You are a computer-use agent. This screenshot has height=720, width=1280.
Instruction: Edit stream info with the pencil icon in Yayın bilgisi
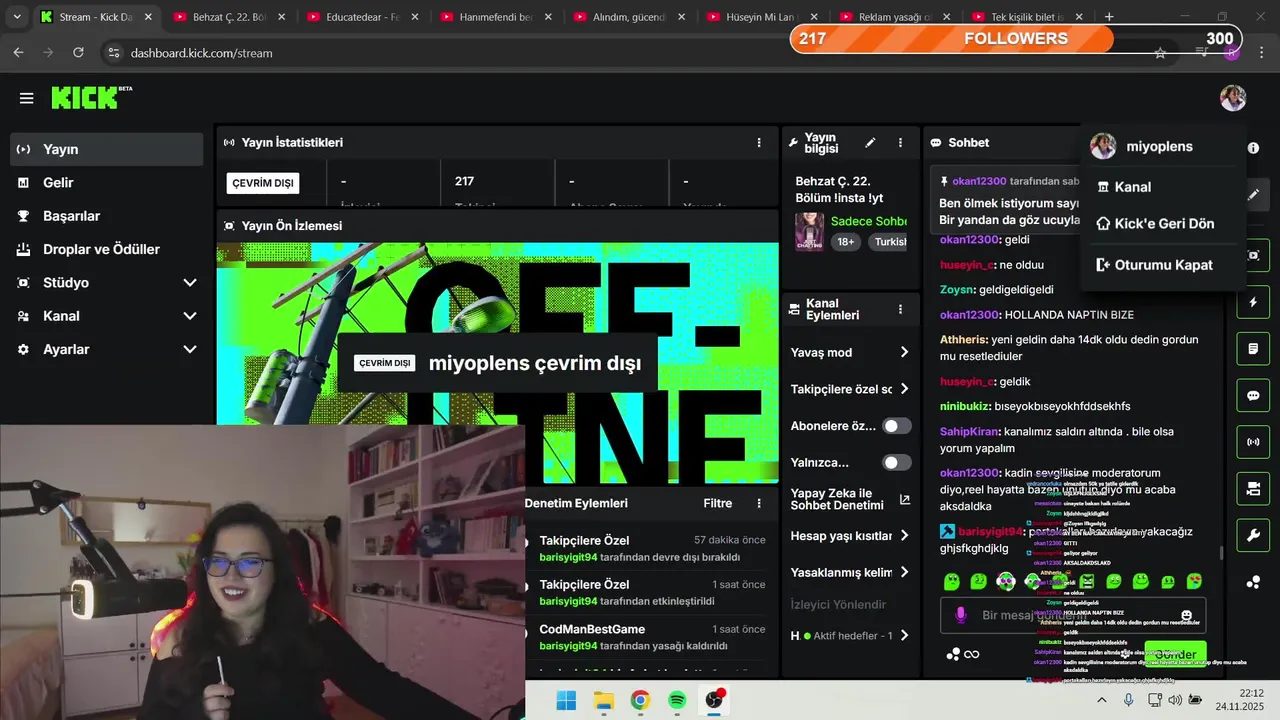[x=870, y=143]
